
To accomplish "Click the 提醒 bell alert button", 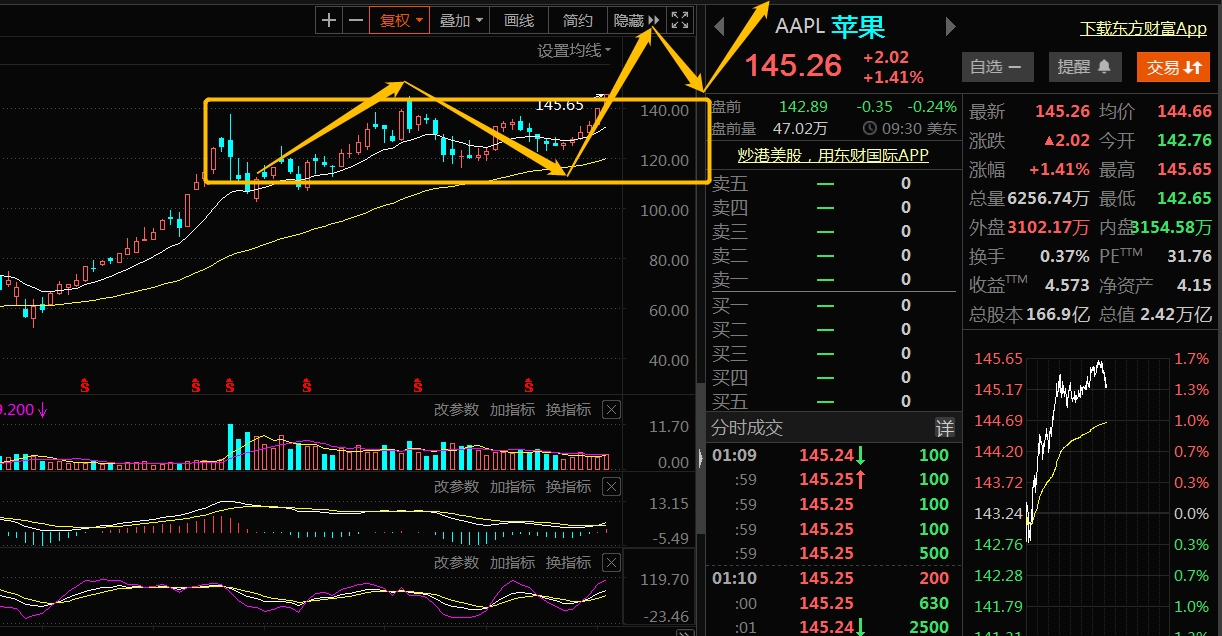I will (x=1084, y=67).
